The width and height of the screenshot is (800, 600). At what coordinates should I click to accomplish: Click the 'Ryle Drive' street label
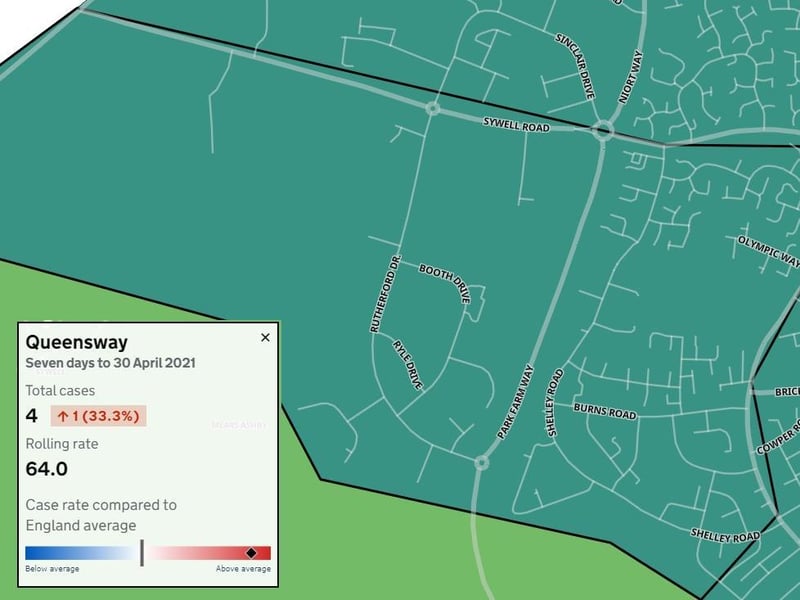click(408, 365)
